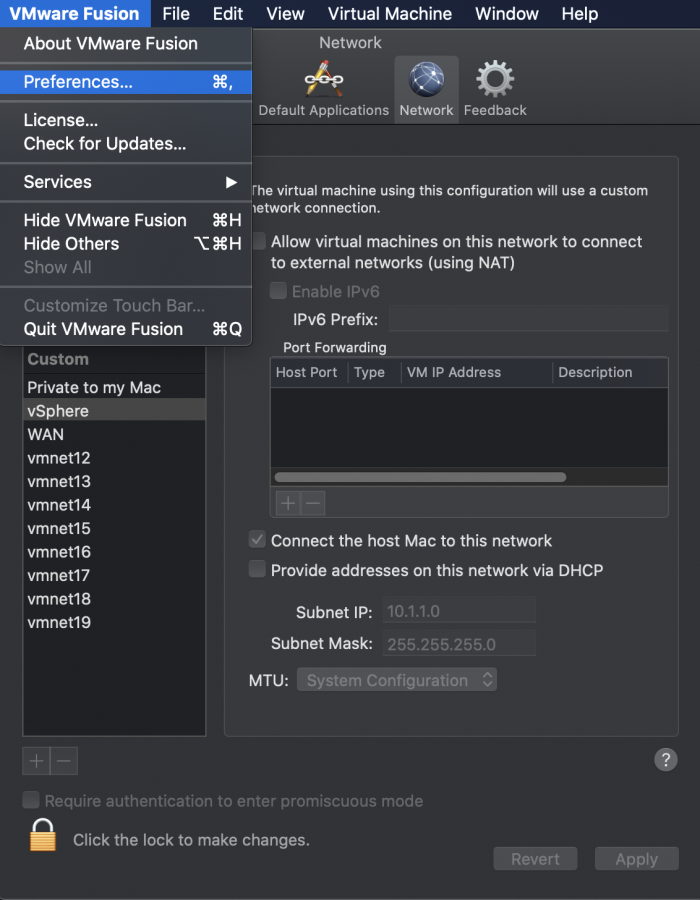This screenshot has height=900, width=700.
Task: Choose Preferences… from the menu
Action: [126, 82]
